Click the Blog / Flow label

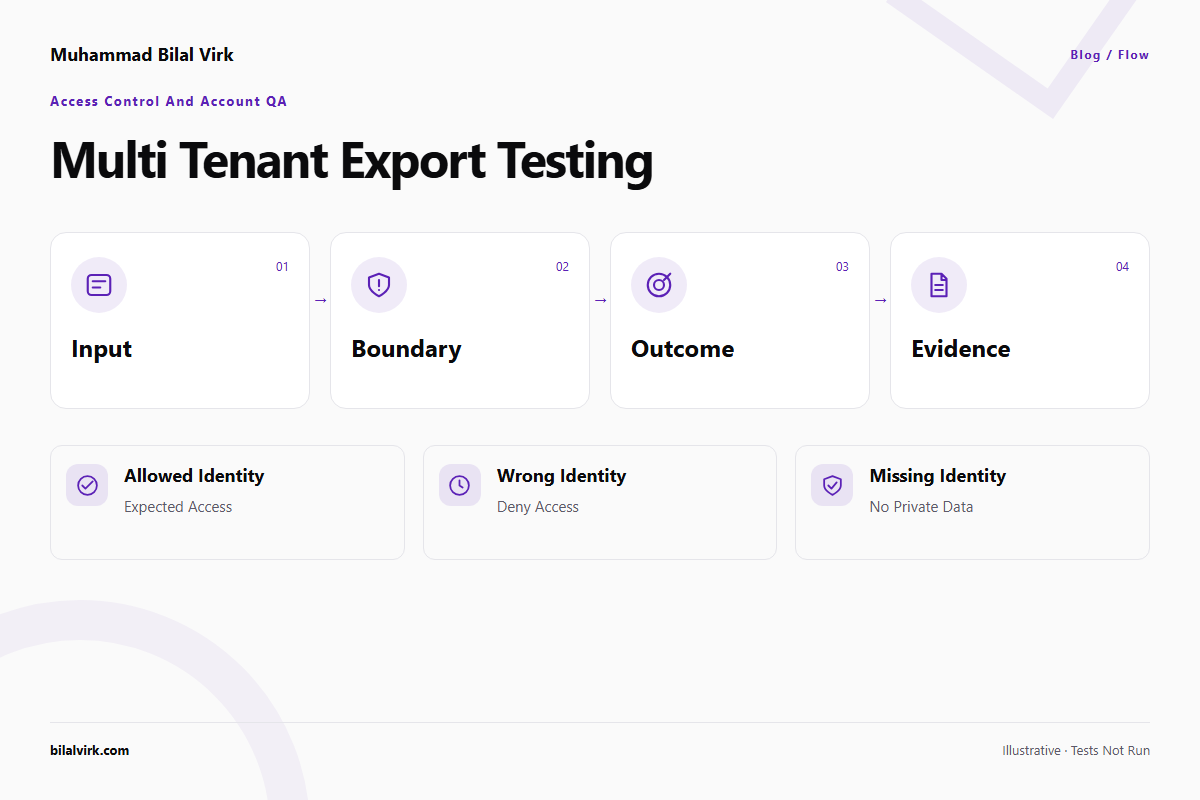[1110, 55]
